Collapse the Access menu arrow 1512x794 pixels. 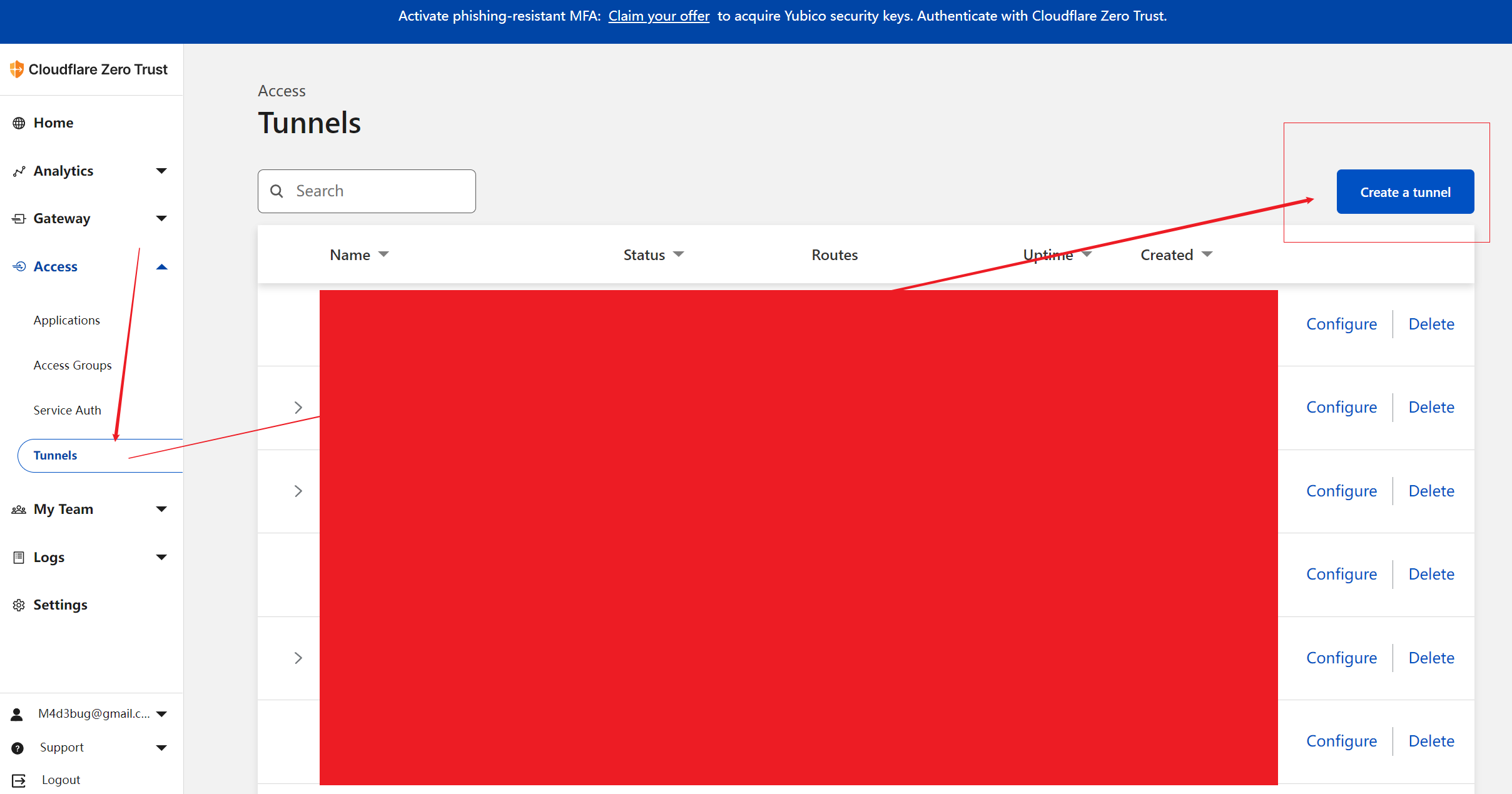pyautogui.click(x=161, y=267)
